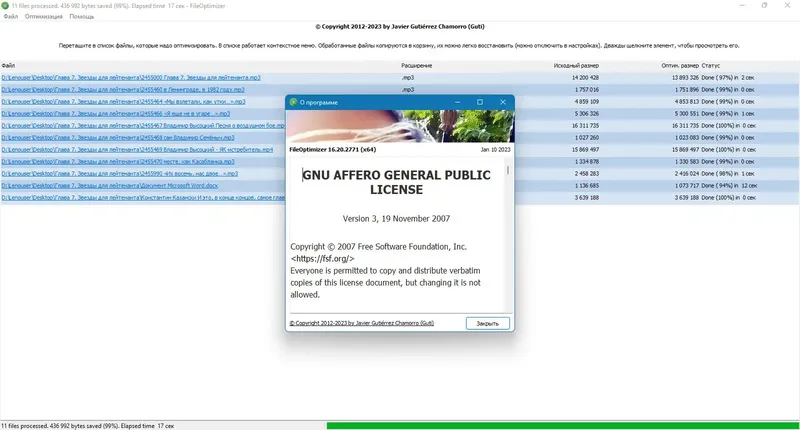Click the 'Version 3, 19 November 2007' line
800x430 pixels.
pos(396,218)
